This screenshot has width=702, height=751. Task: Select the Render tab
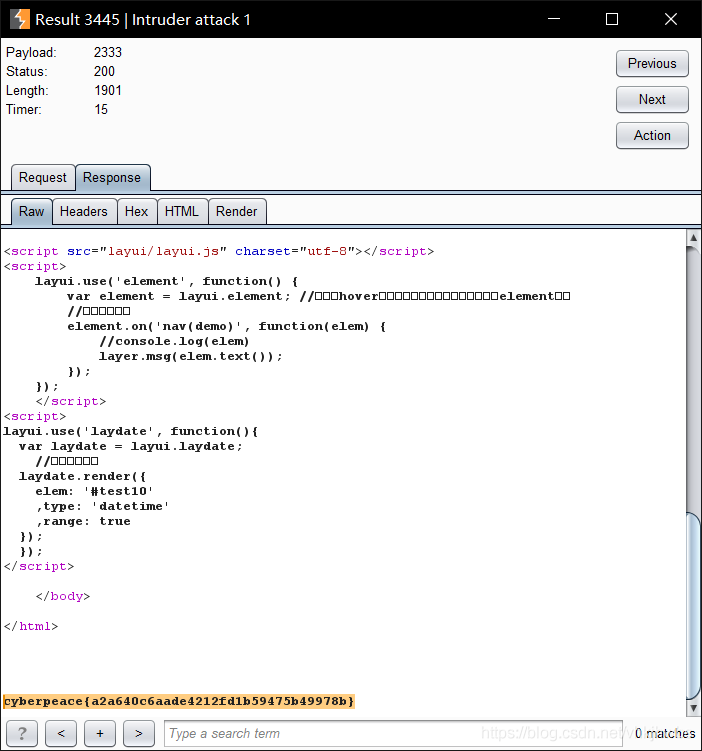coord(237,211)
